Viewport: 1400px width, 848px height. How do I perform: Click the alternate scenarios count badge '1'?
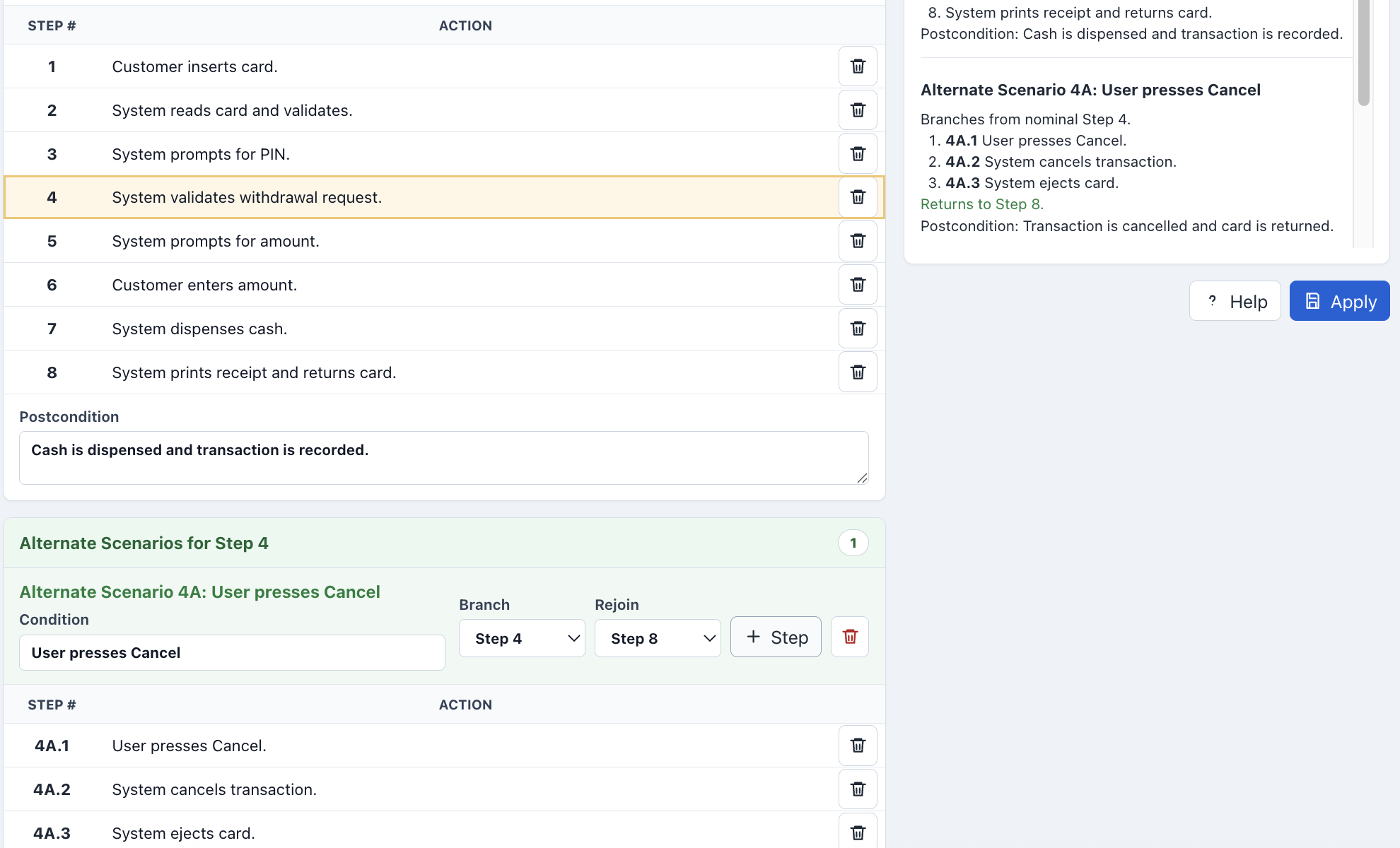click(853, 543)
